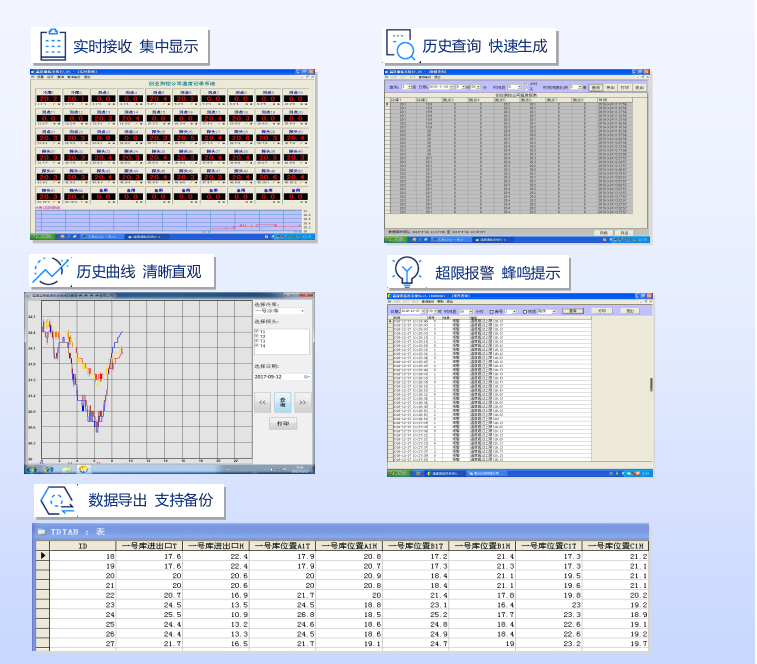
Task: Toggle the T4 probe checkbox
Action: point(256,347)
